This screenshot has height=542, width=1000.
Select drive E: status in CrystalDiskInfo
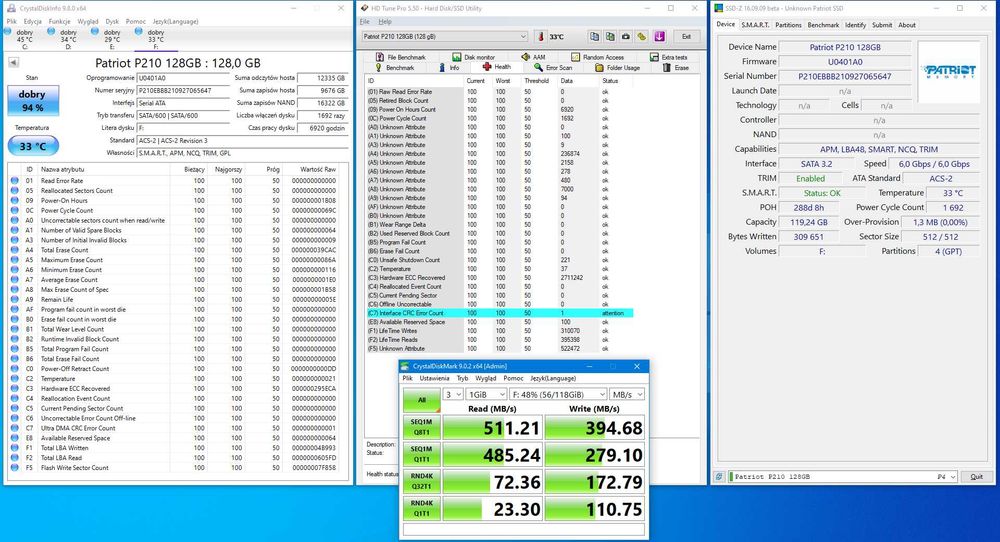[x=112, y=38]
